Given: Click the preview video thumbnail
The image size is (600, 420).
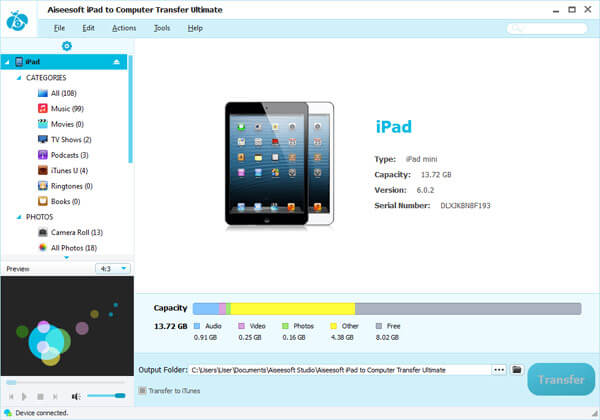Looking at the screenshot, I should [67, 326].
